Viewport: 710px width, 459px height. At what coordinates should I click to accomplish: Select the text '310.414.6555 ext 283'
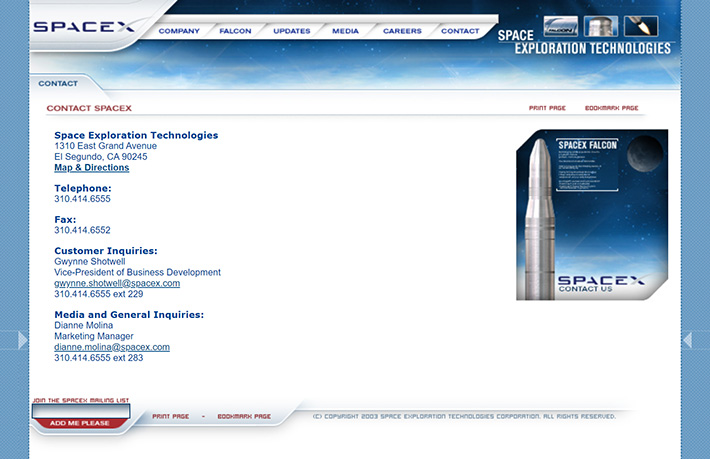(99, 358)
